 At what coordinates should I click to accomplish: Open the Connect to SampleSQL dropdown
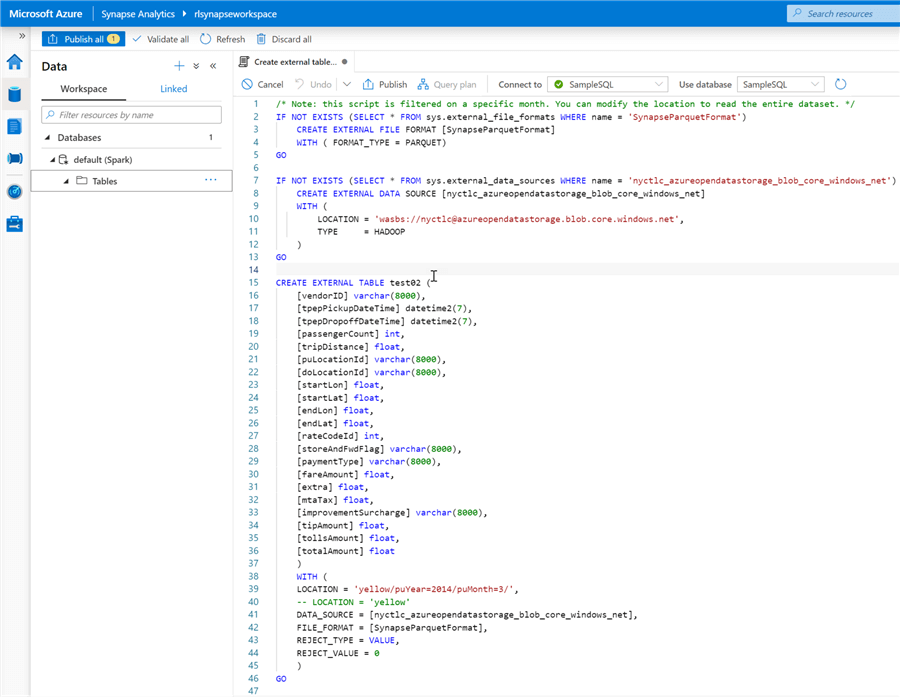(608, 85)
